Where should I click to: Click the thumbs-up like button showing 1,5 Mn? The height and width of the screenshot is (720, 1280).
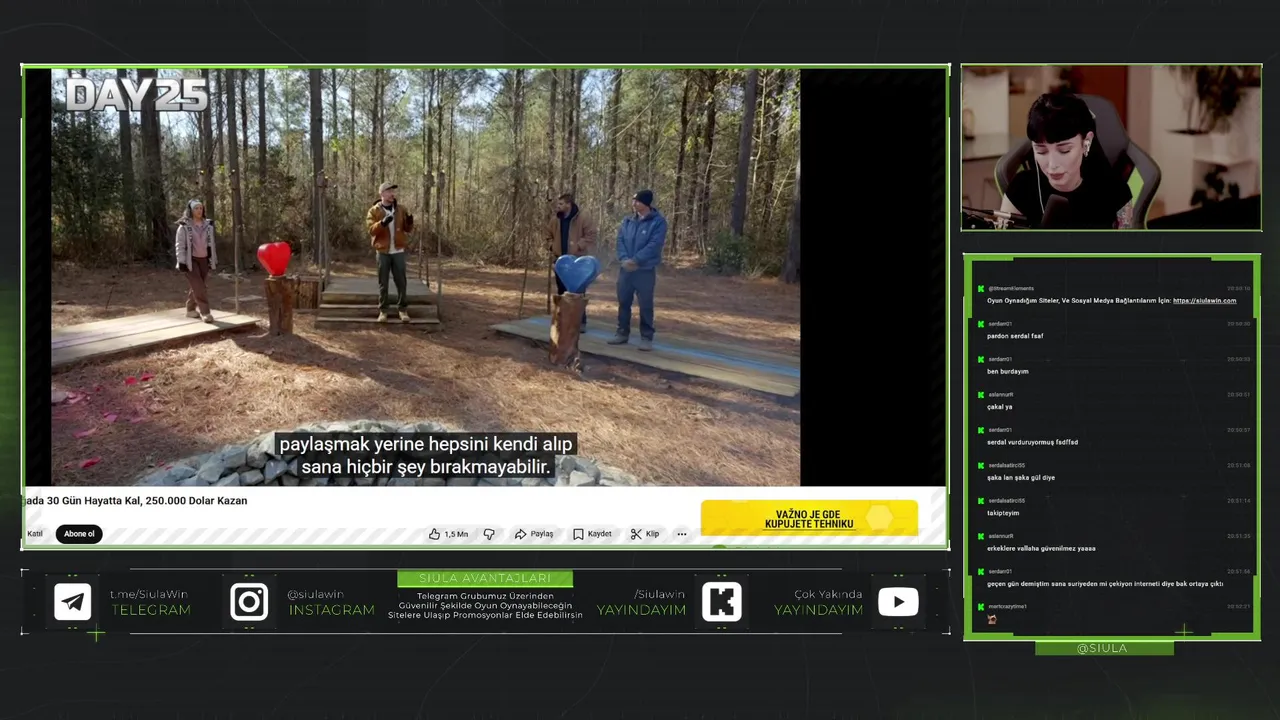(448, 534)
